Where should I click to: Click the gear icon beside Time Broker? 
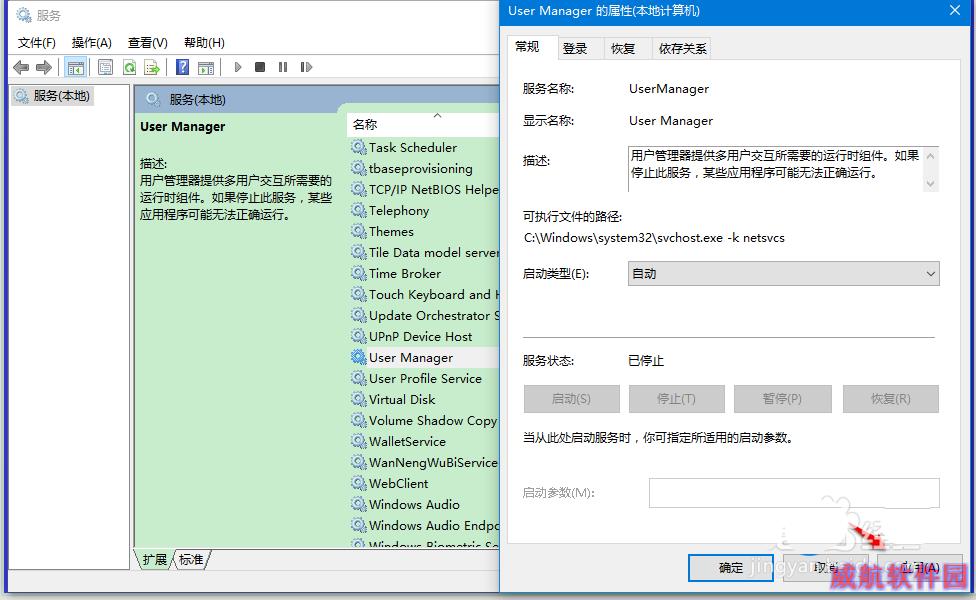point(359,273)
